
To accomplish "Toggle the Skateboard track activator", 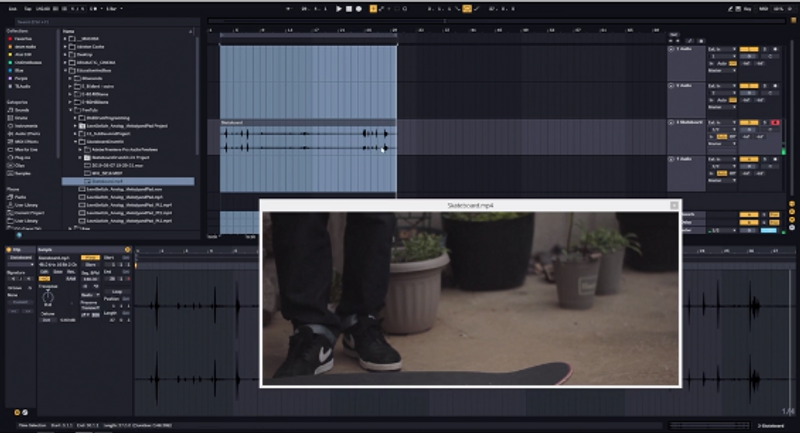I will pyautogui.click(x=749, y=123).
